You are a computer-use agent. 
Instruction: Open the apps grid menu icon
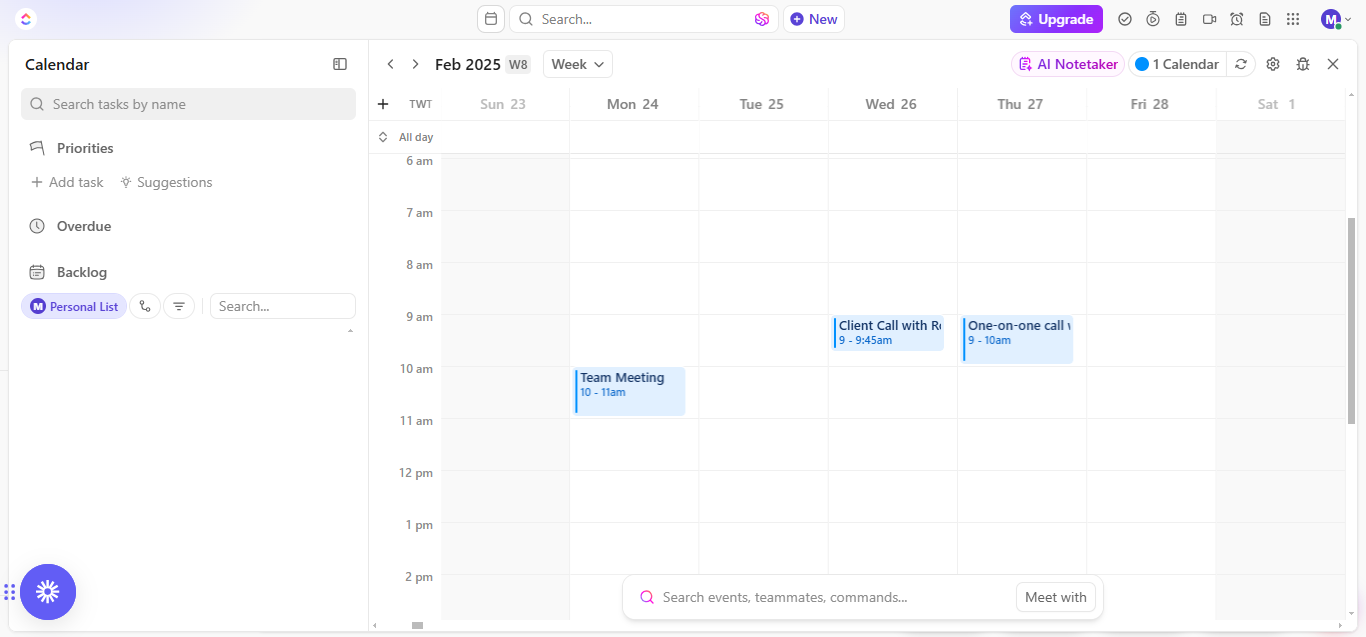click(x=1293, y=19)
